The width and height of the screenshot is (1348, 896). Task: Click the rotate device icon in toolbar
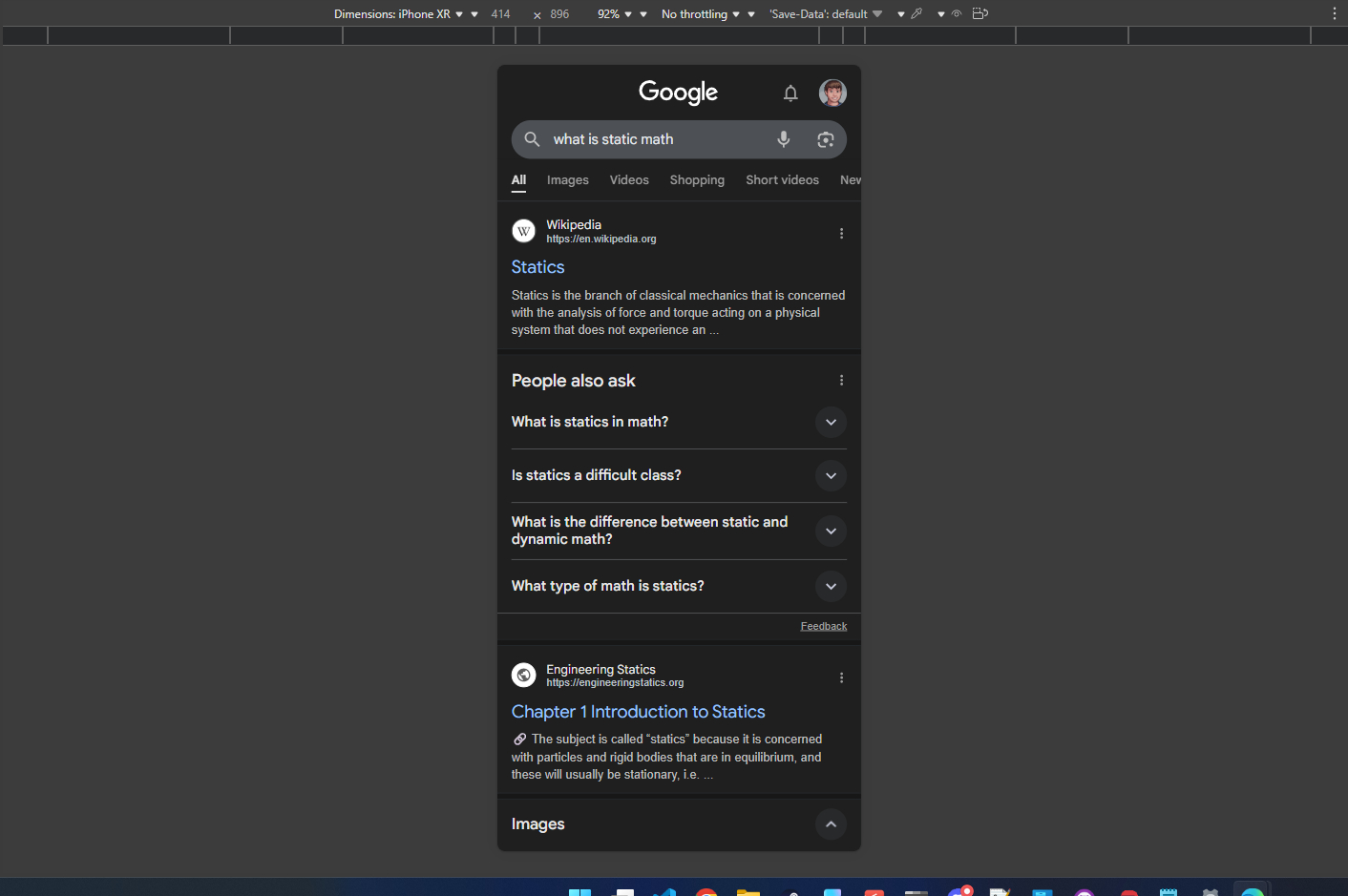(x=979, y=13)
